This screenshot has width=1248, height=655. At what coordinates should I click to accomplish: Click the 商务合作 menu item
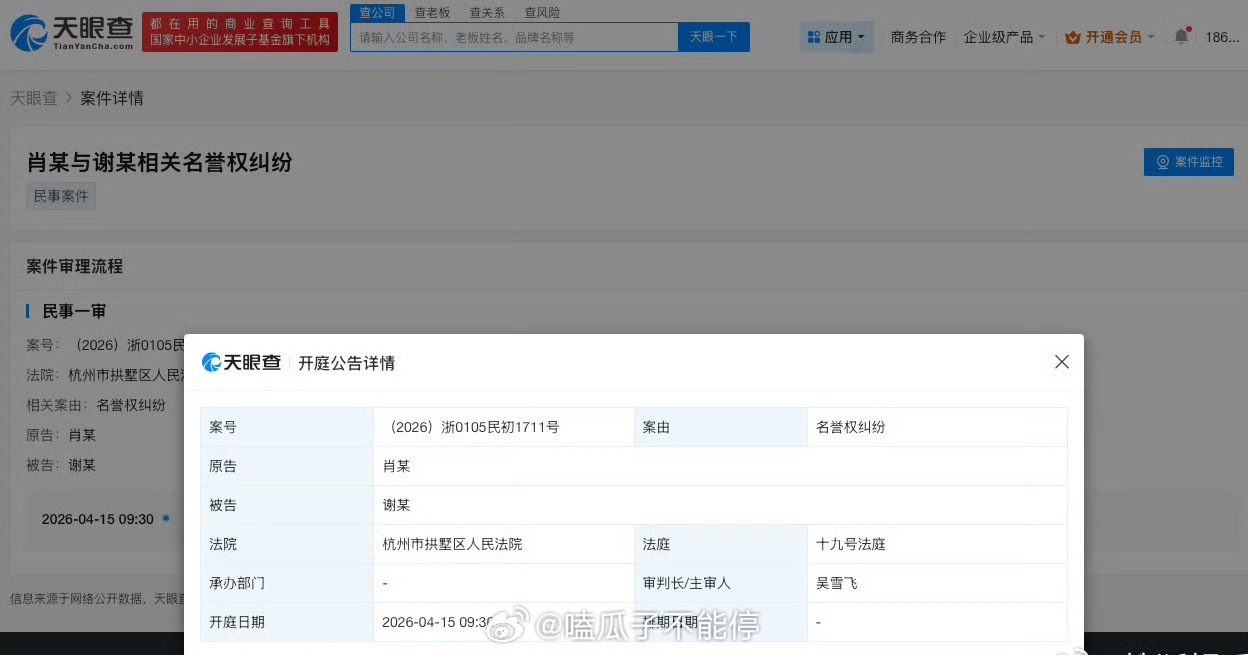917,36
